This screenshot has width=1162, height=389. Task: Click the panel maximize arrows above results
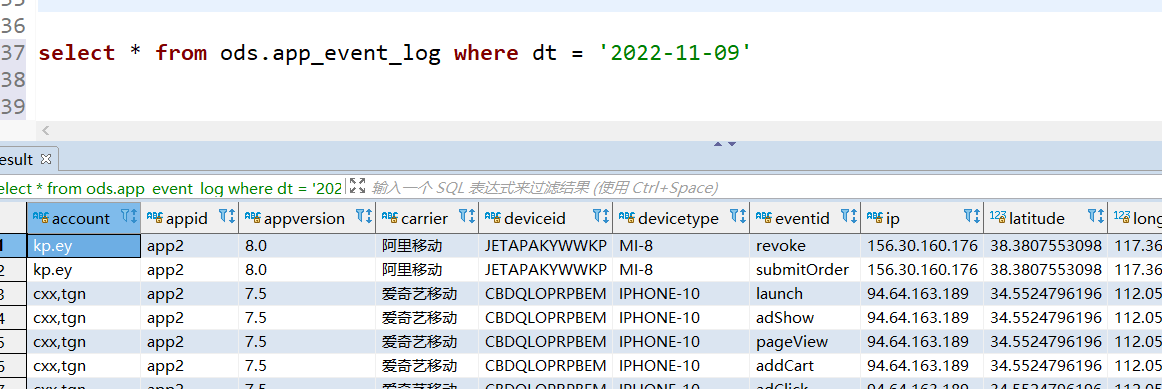724,144
